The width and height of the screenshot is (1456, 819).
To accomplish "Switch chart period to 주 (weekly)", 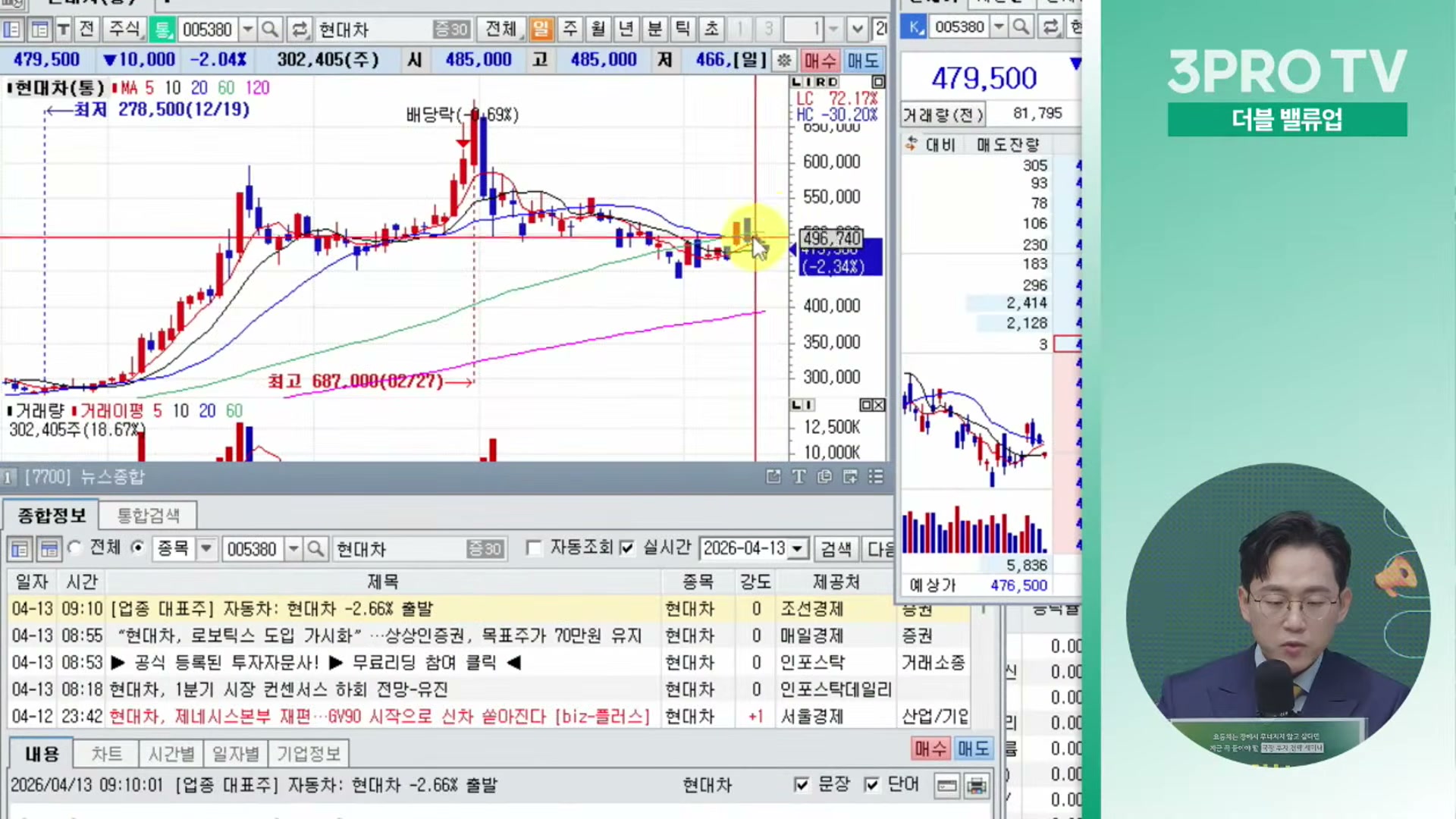I will click(x=570, y=30).
